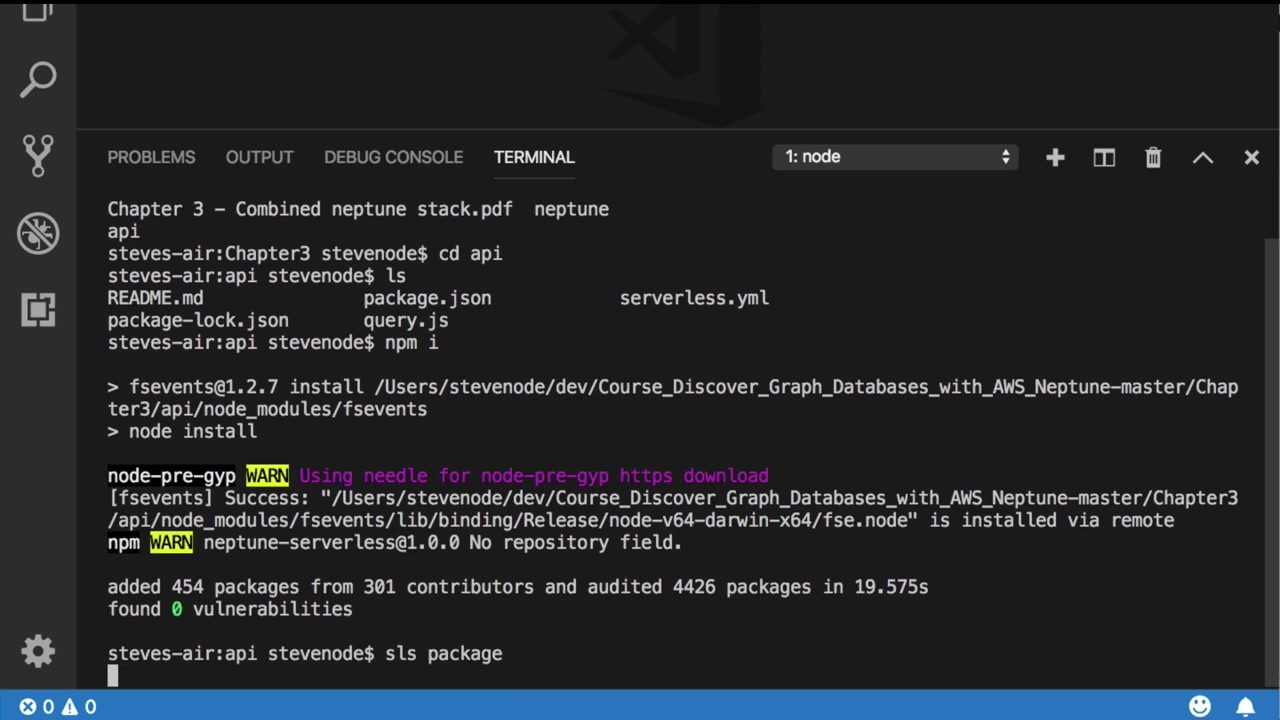
Task: Open notifications bell in status bar
Action: click(x=1245, y=707)
